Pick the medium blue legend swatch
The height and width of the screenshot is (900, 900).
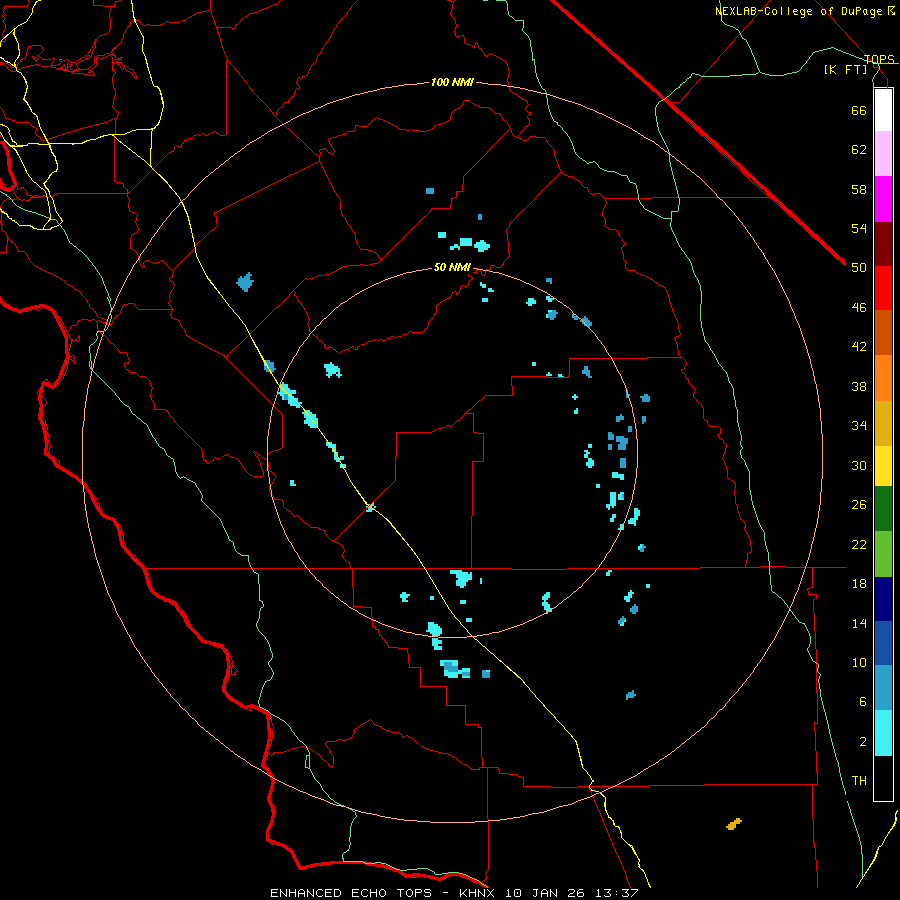coord(883,643)
